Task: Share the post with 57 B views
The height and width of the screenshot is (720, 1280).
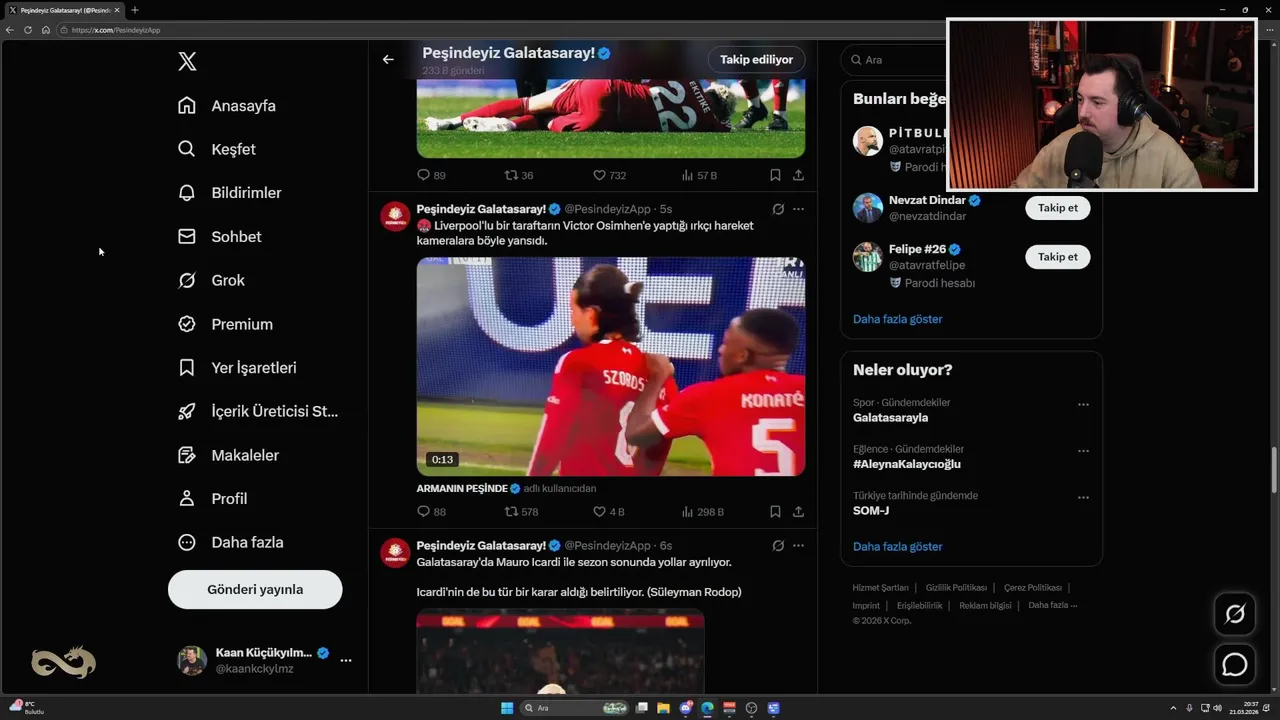Action: point(798,175)
